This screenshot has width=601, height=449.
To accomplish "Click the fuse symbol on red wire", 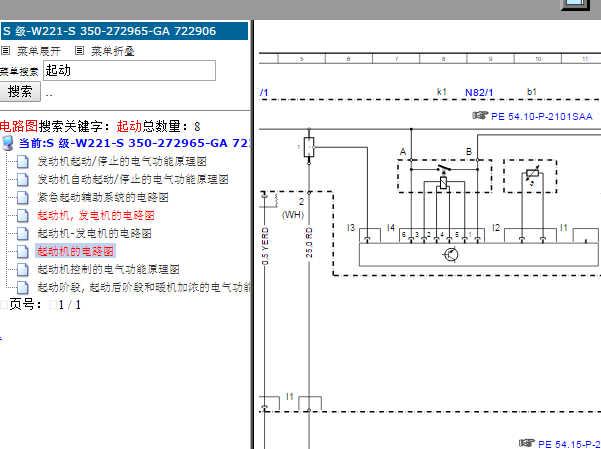I will coord(309,147).
